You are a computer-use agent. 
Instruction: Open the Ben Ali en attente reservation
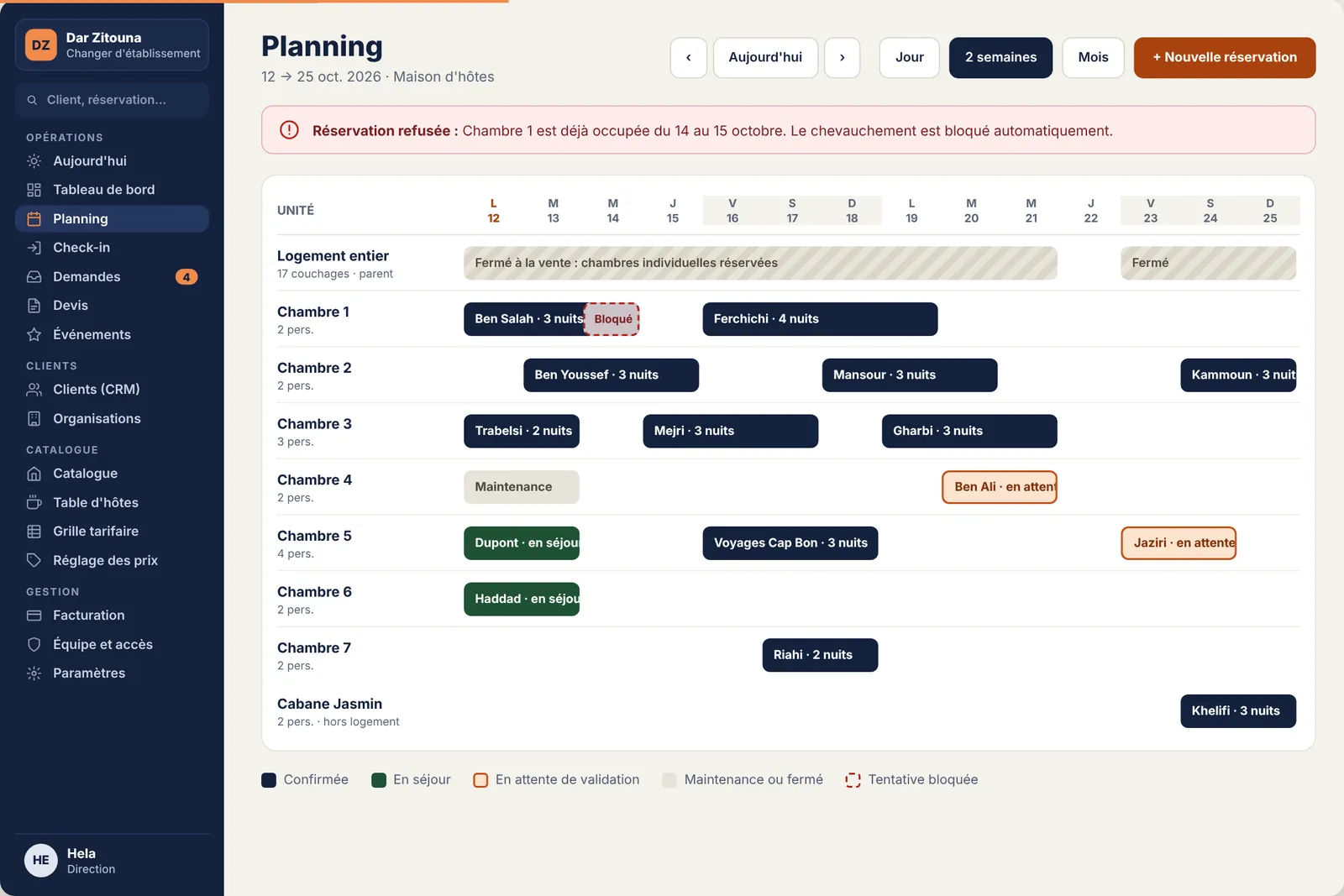tap(1000, 487)
